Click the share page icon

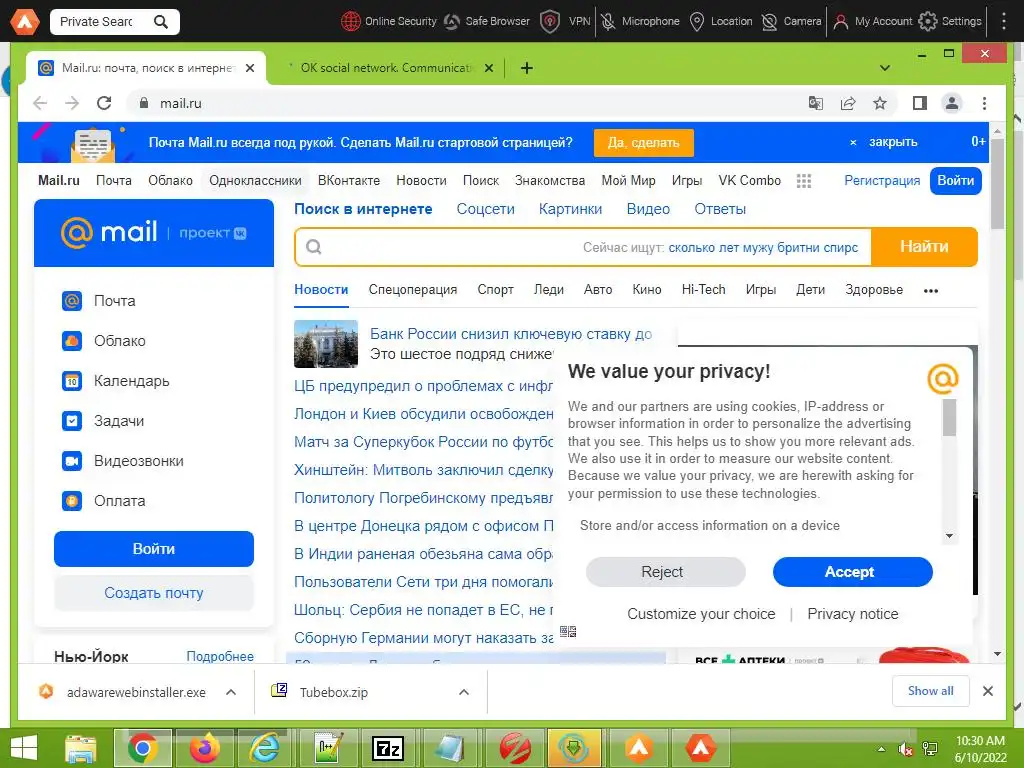[x=848, y=103]
